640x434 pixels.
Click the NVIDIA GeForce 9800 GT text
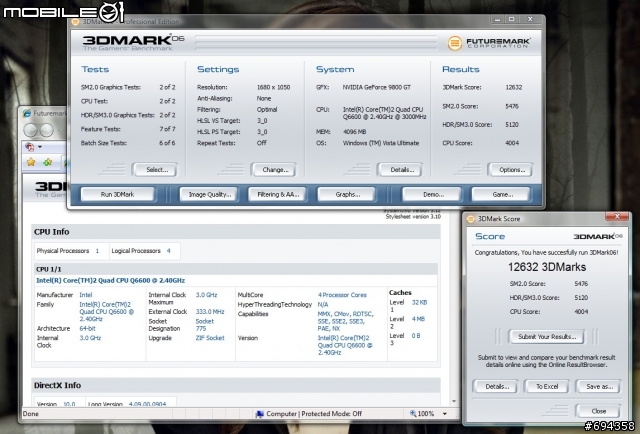pyautogui.click(x=376, y=87)
